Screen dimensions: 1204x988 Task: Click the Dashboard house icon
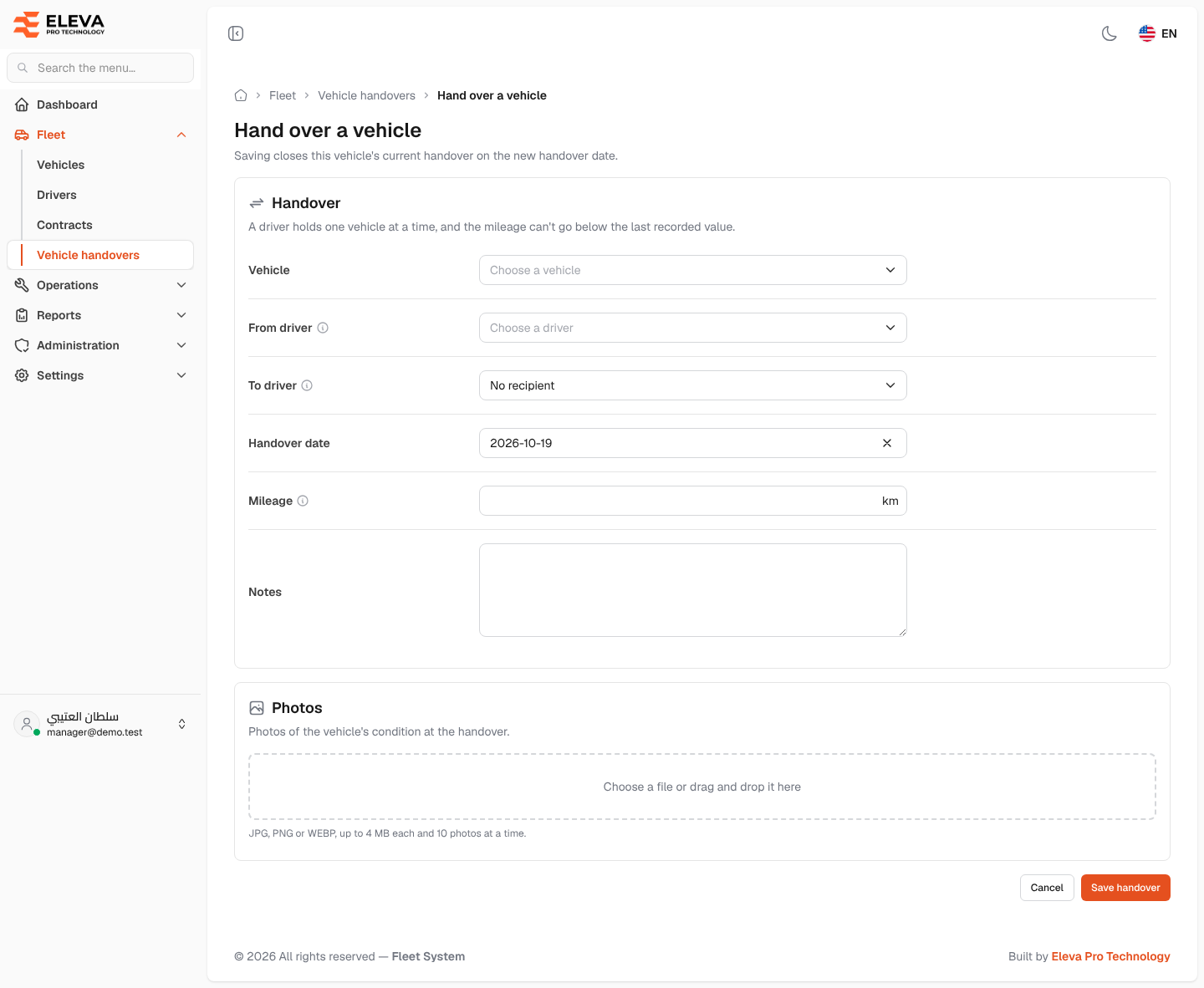tap(22, 104)
